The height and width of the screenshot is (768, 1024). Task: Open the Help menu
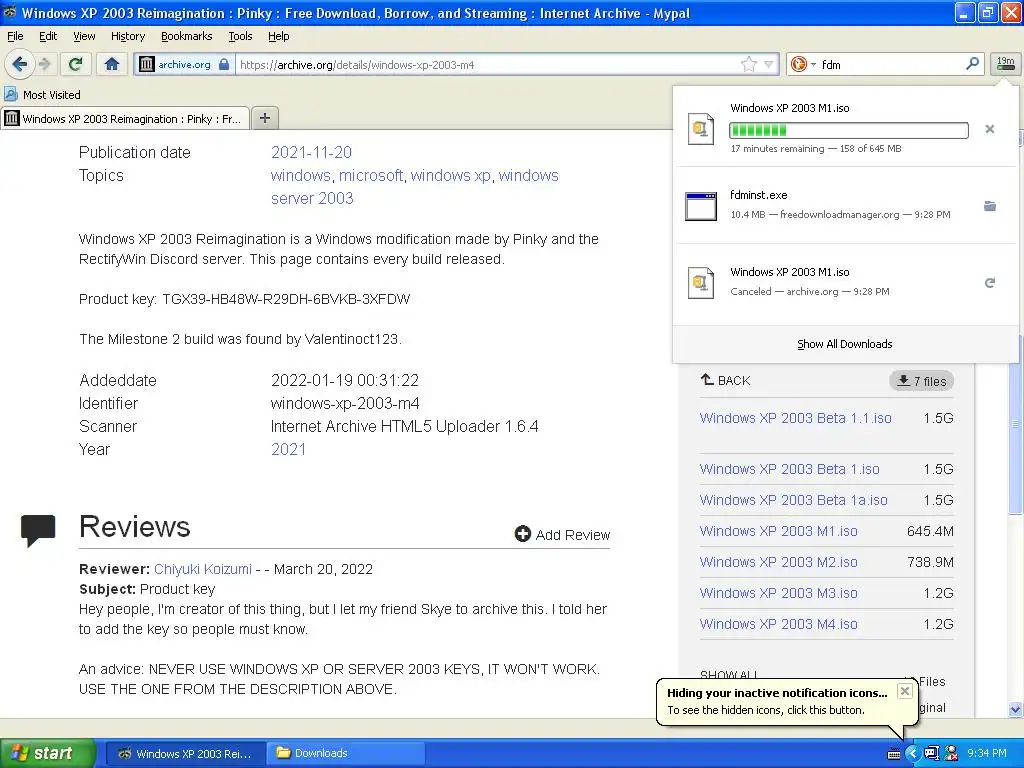pos(279,36)
